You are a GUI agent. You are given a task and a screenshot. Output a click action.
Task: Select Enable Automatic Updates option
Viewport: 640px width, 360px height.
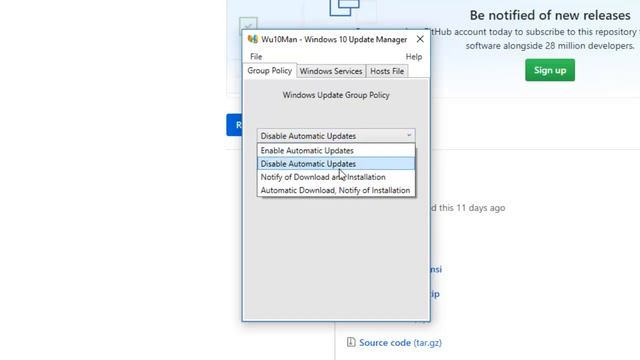coord(336,151)
